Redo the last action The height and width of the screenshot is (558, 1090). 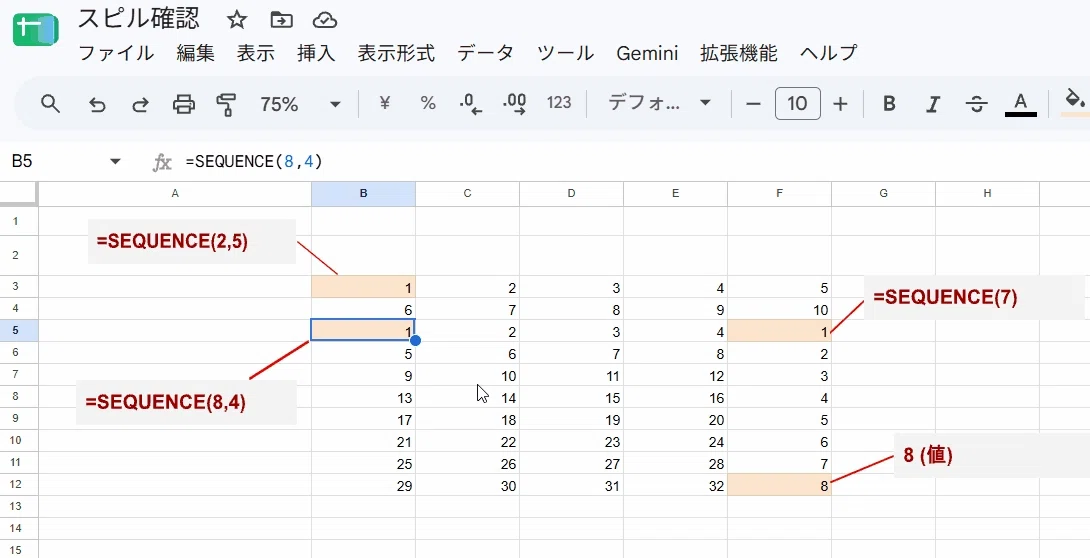(x=140, y=104)
